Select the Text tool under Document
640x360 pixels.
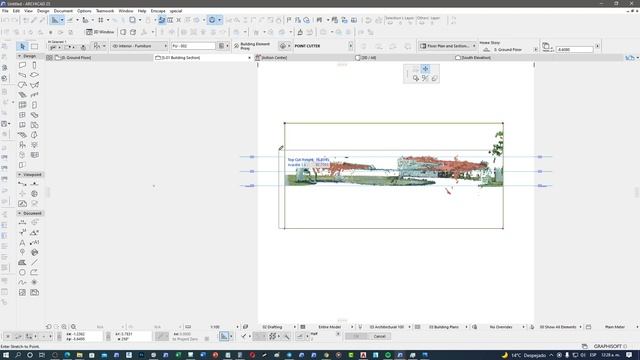tap(22, 242)
